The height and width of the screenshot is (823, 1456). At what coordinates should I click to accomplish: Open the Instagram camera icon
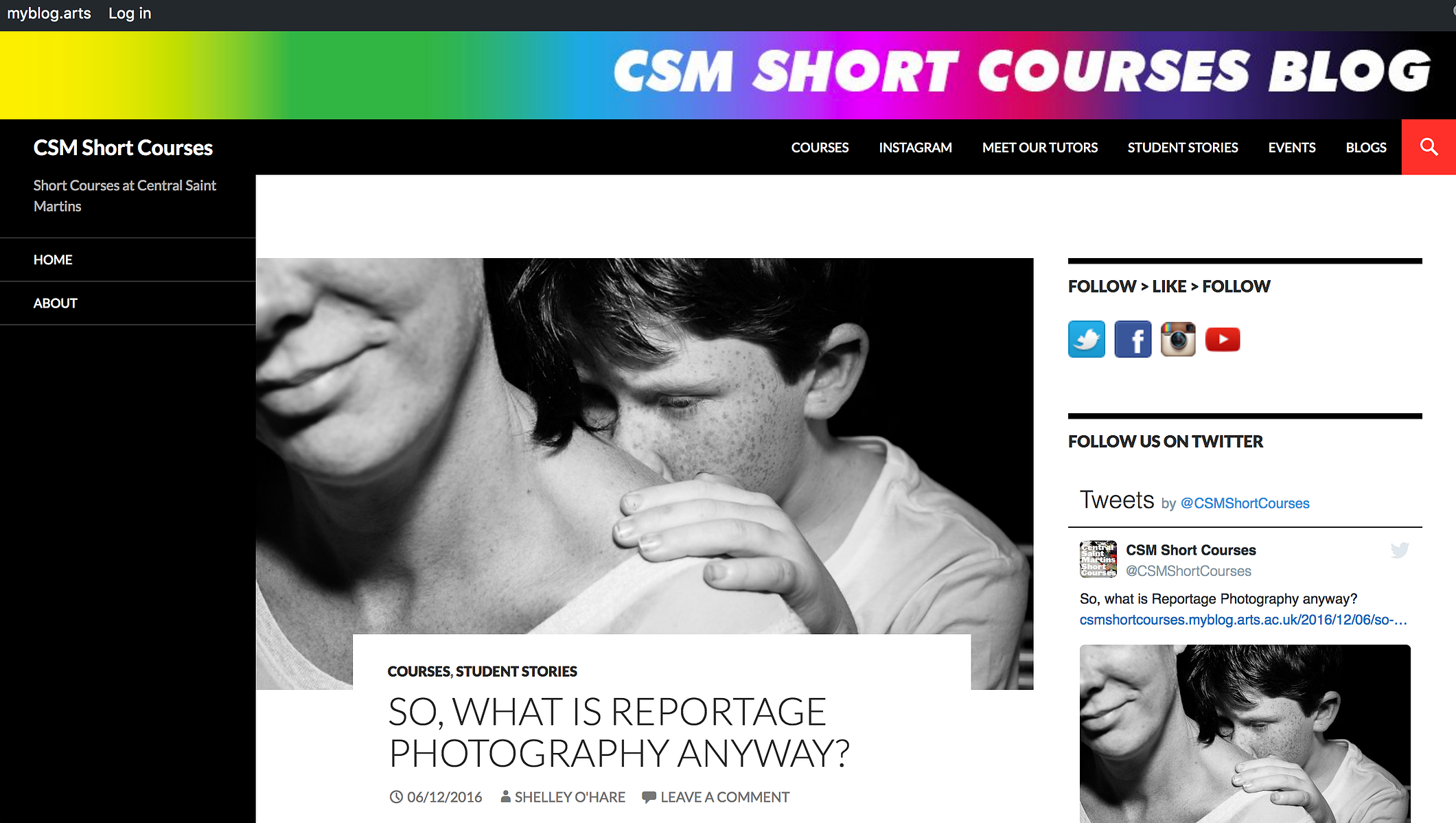[x=1178, y=339]
